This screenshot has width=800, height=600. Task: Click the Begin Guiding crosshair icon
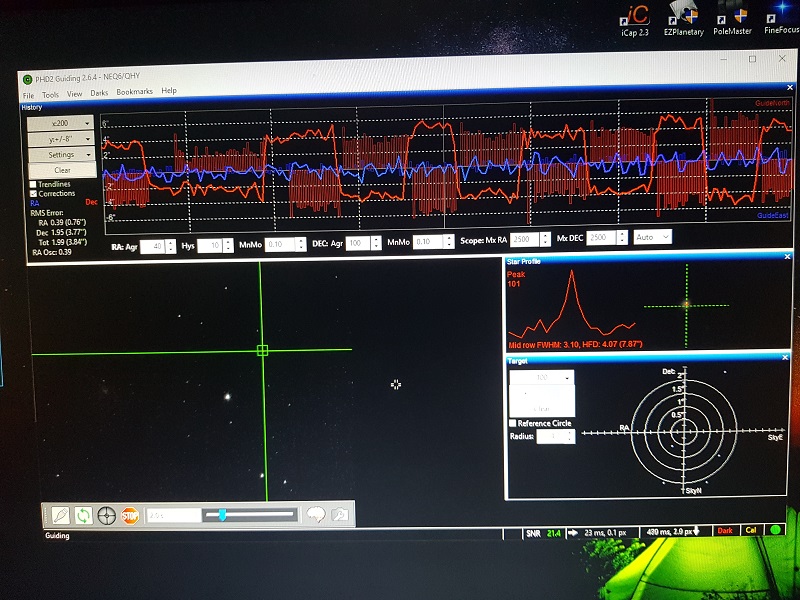(x=106, y=515)
